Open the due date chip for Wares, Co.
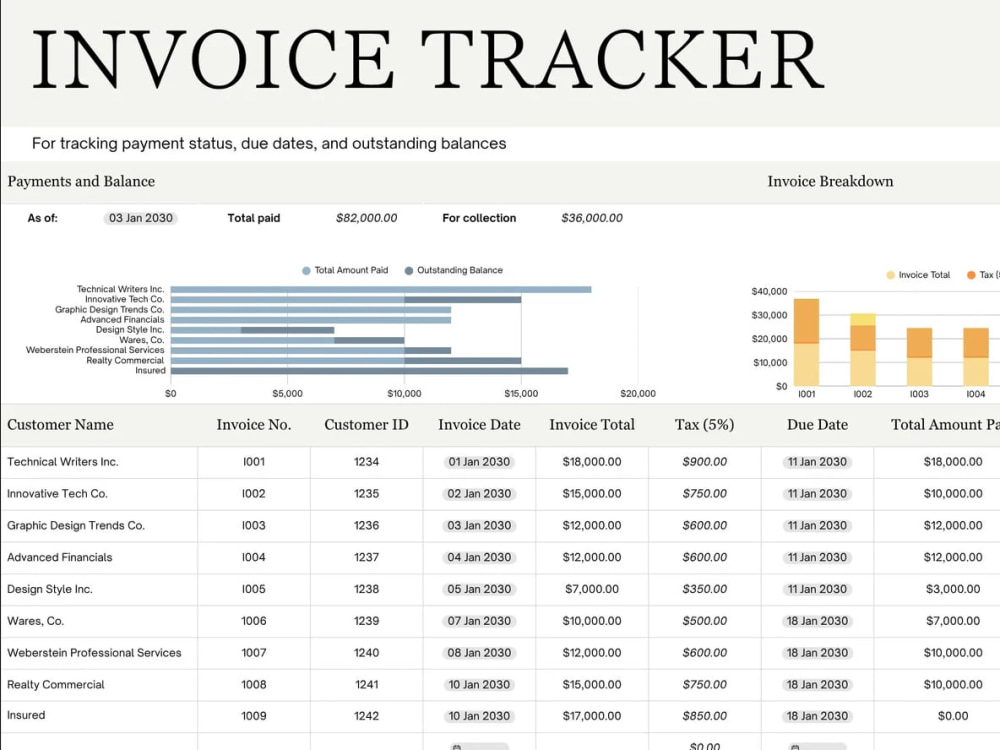The image size is (1000, 750). click(x=818, y=621)
